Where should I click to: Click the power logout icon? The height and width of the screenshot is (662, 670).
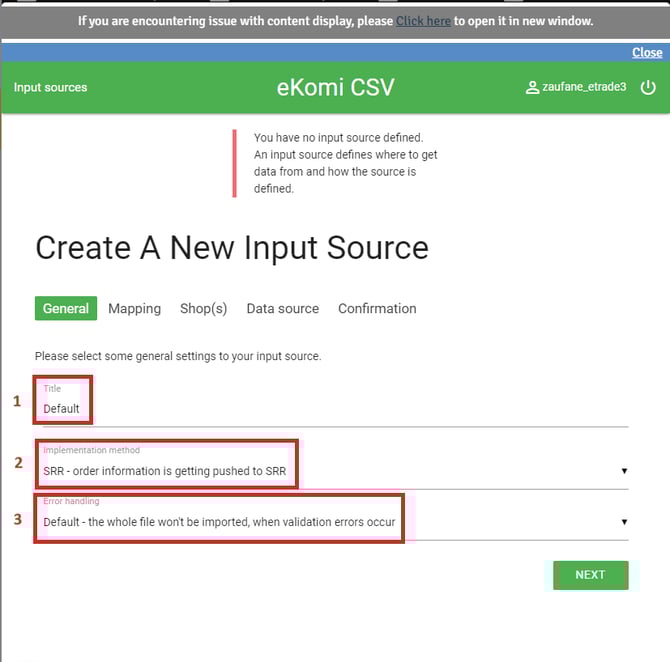[648, 88]
